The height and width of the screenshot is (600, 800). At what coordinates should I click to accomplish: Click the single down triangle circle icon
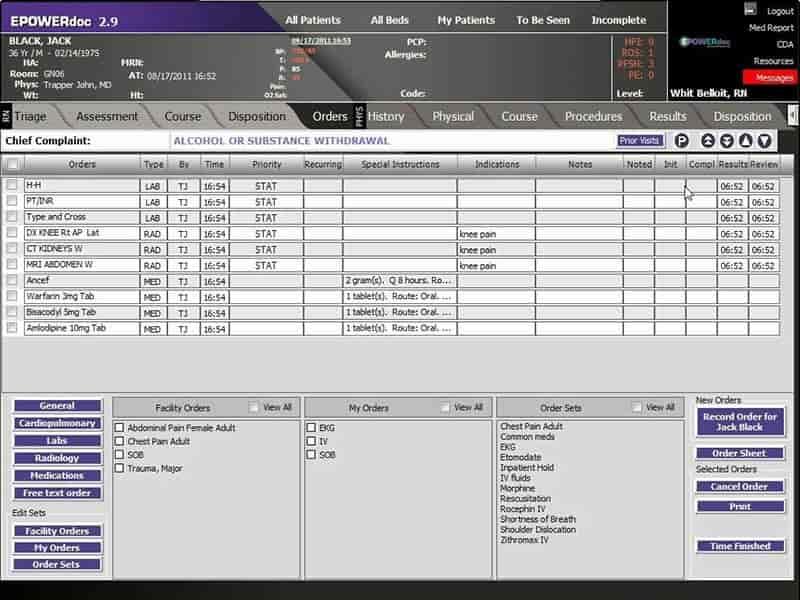tap(764, 141)
